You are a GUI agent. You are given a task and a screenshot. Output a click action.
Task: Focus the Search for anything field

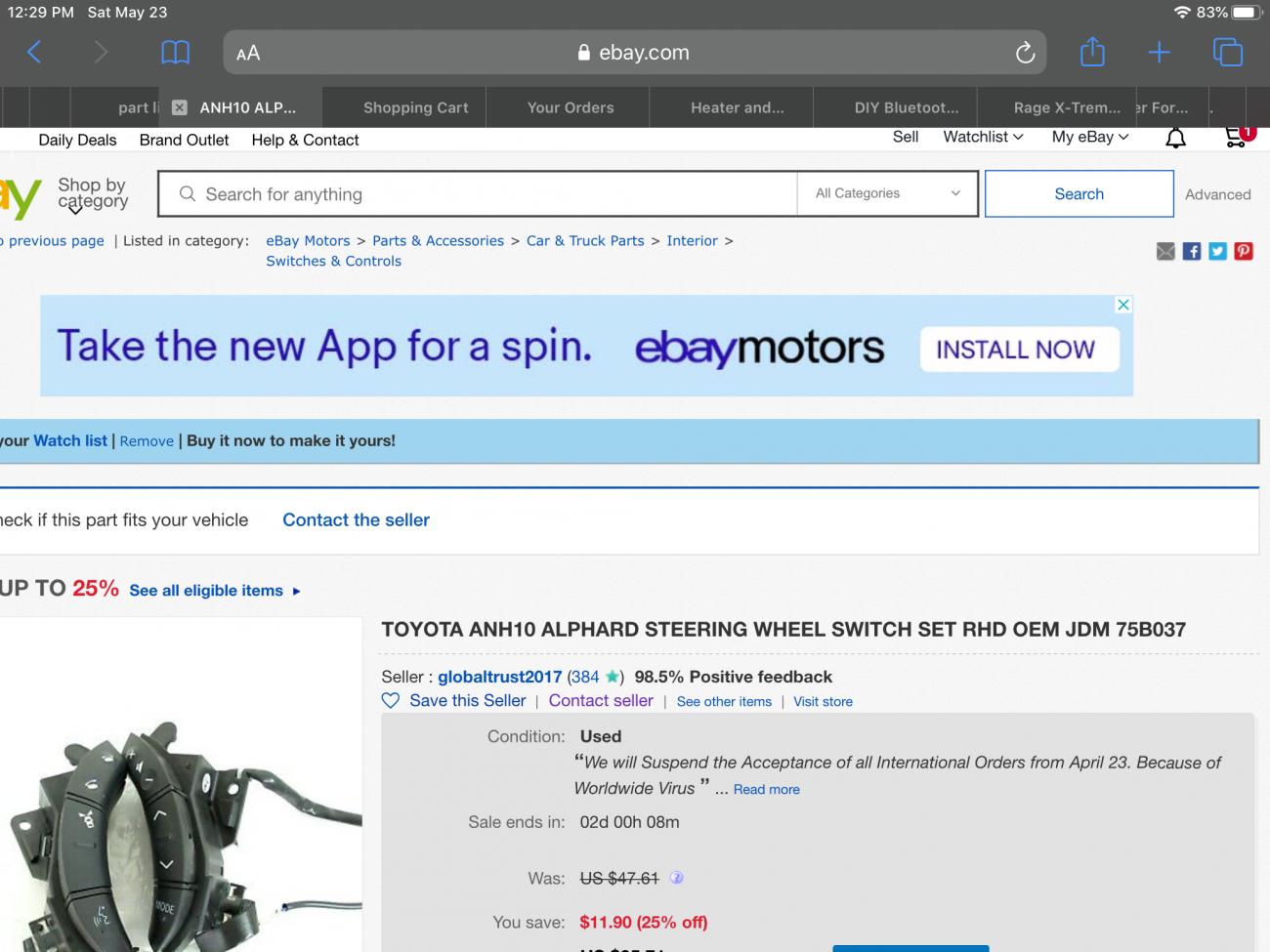478,193
